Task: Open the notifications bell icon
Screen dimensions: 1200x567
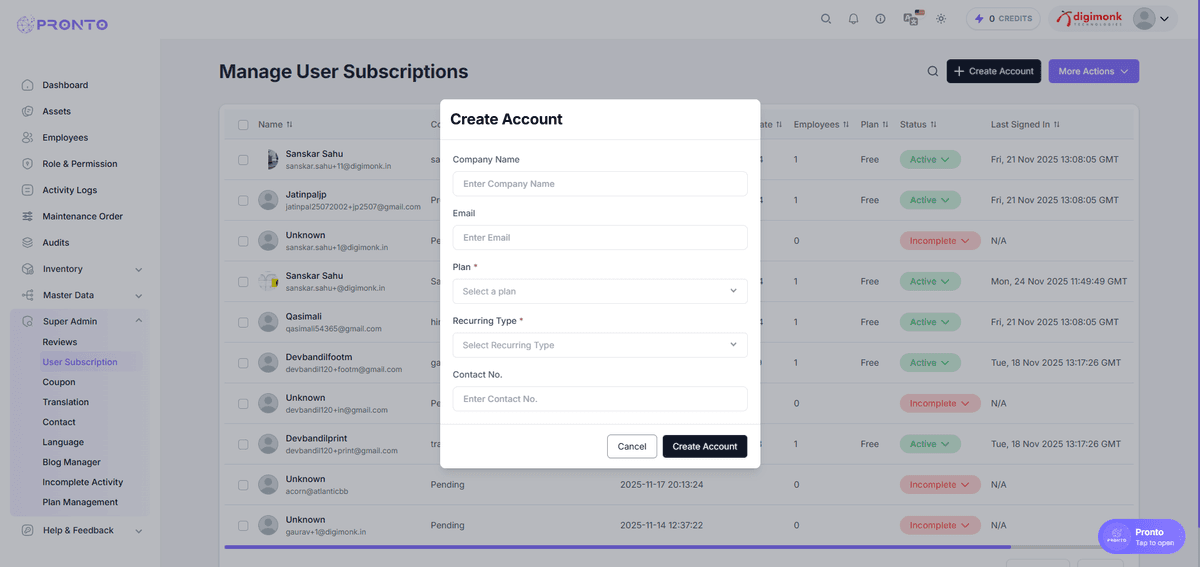Action: tap(853, 19)
